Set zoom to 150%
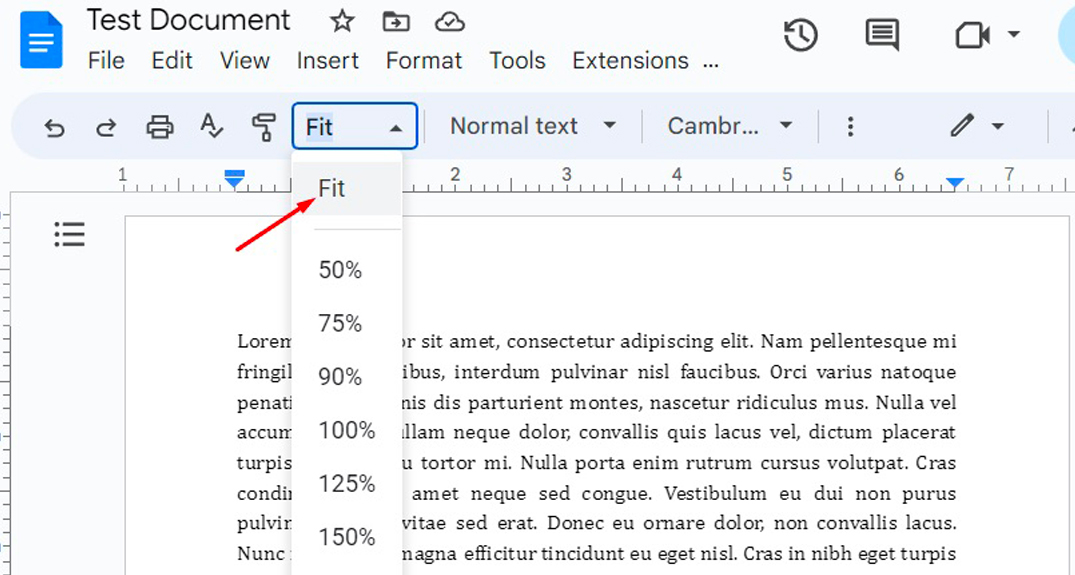The height and width of the screenshot is (575, 1075). pos(347,537)
